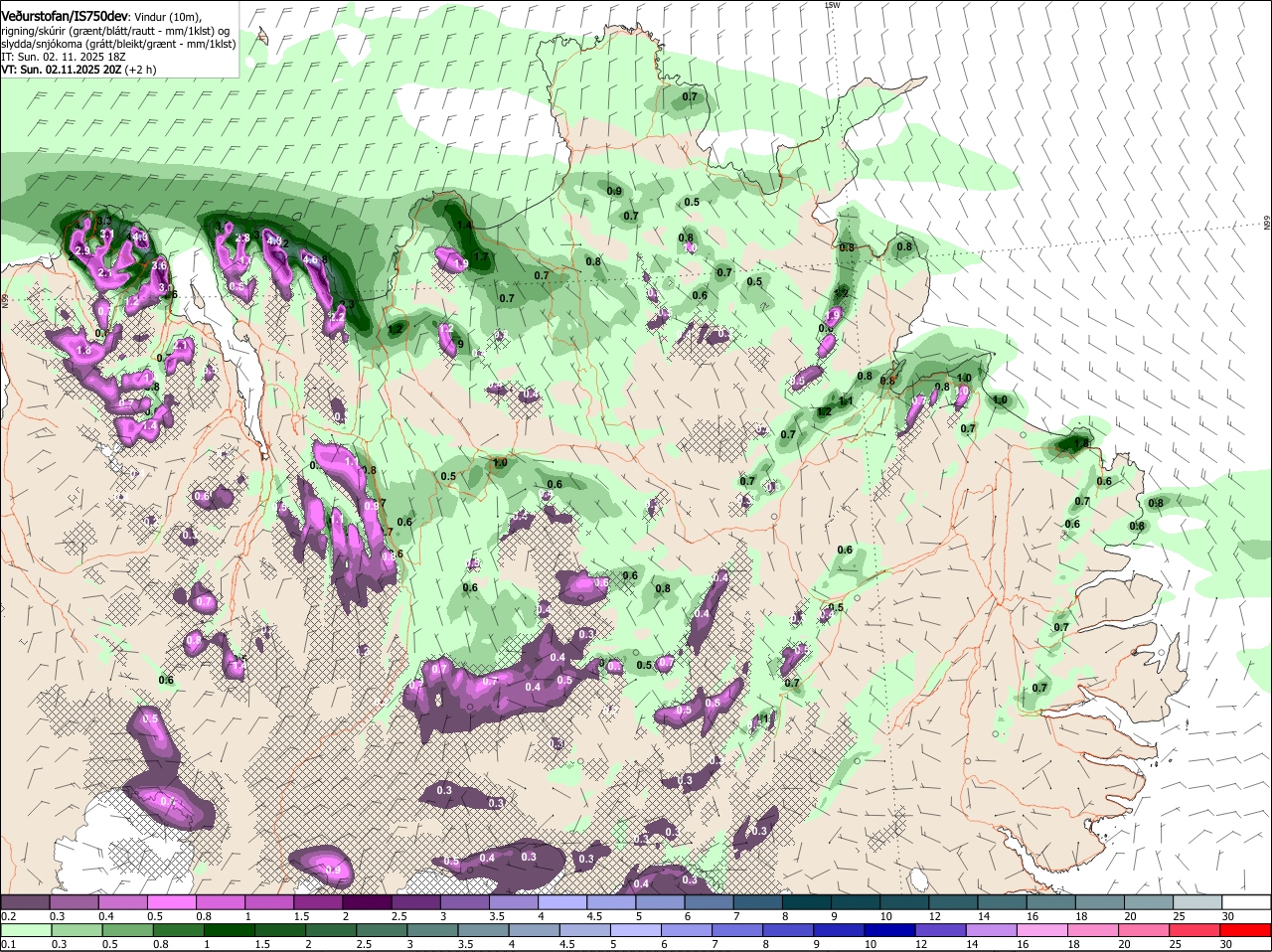Click the Veðurstofan/IS750dev title text
Viewport: 1272px width, 952px height.
pyautogui.click(x=65, y=16)
